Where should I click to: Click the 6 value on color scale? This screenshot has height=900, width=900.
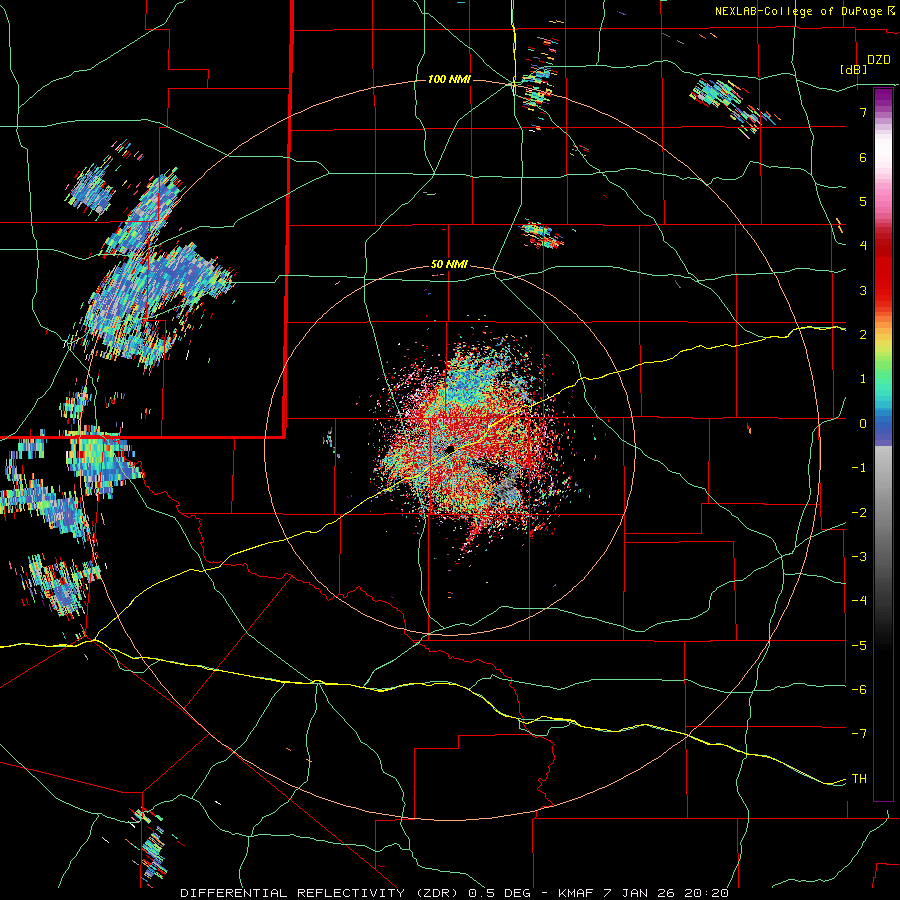[x=863, y=157]
